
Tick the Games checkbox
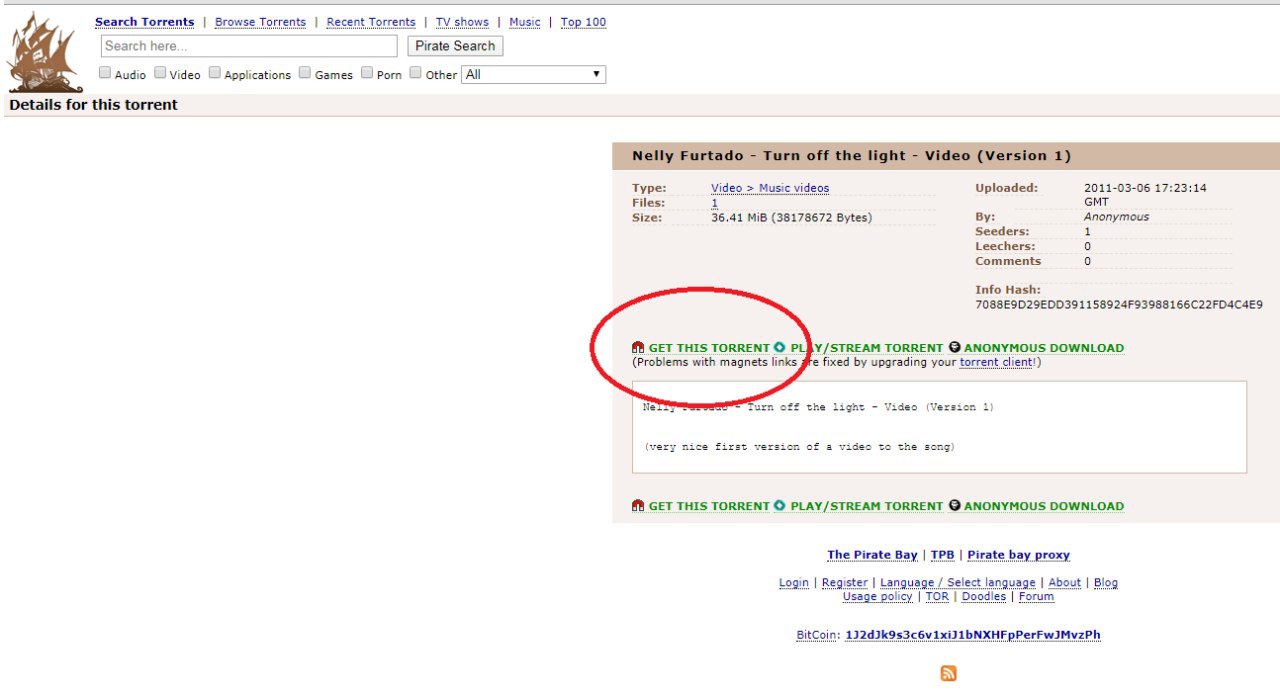pos(305,73)
